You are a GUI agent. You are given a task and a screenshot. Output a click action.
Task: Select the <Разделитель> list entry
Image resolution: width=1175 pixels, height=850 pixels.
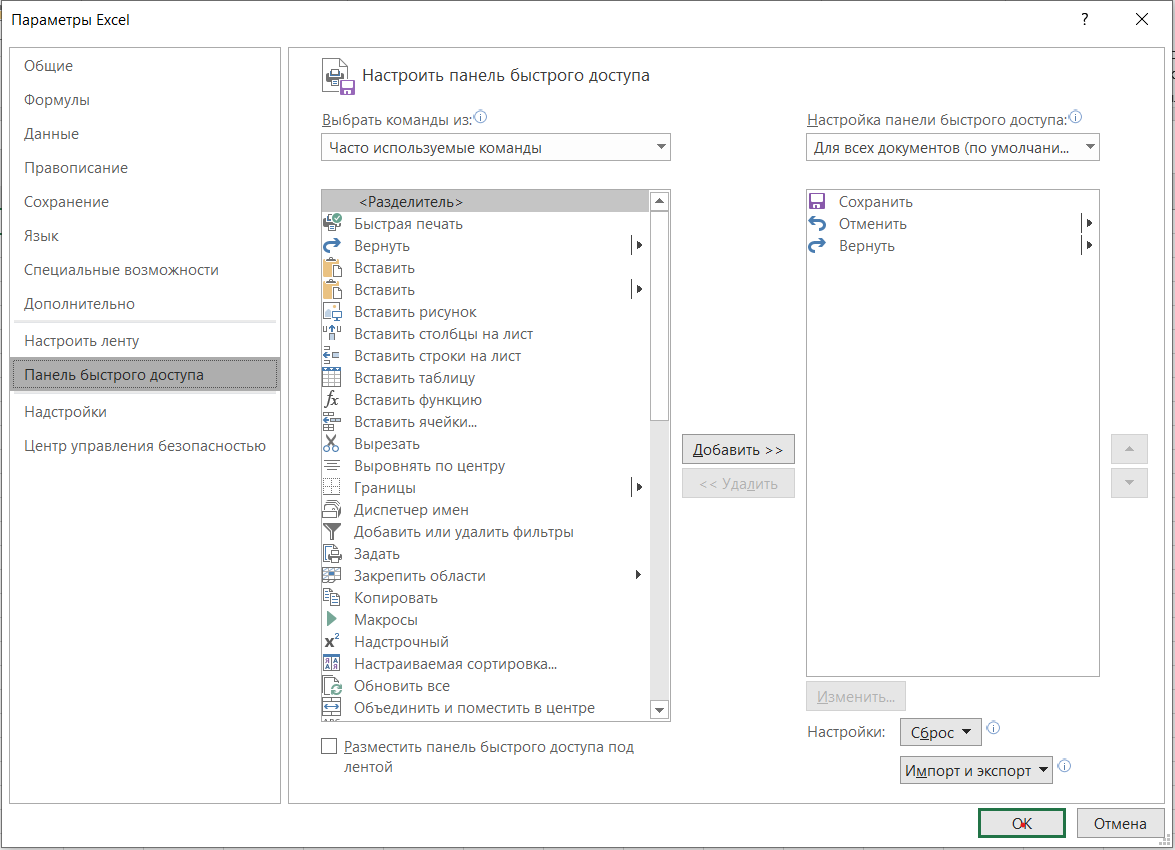pyautogui.click(x=486, y=202)
